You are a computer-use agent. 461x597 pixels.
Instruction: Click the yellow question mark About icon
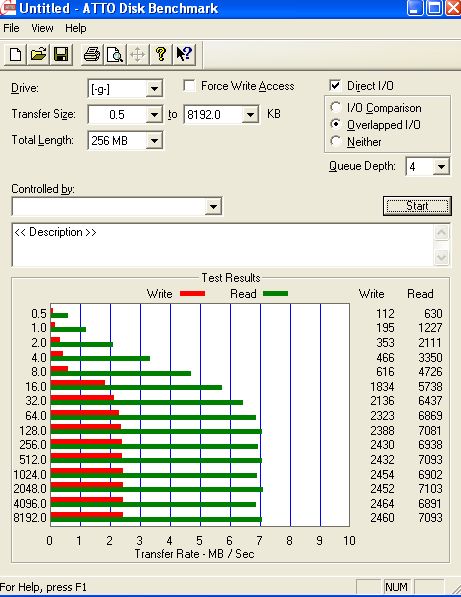tap(161, 54)
